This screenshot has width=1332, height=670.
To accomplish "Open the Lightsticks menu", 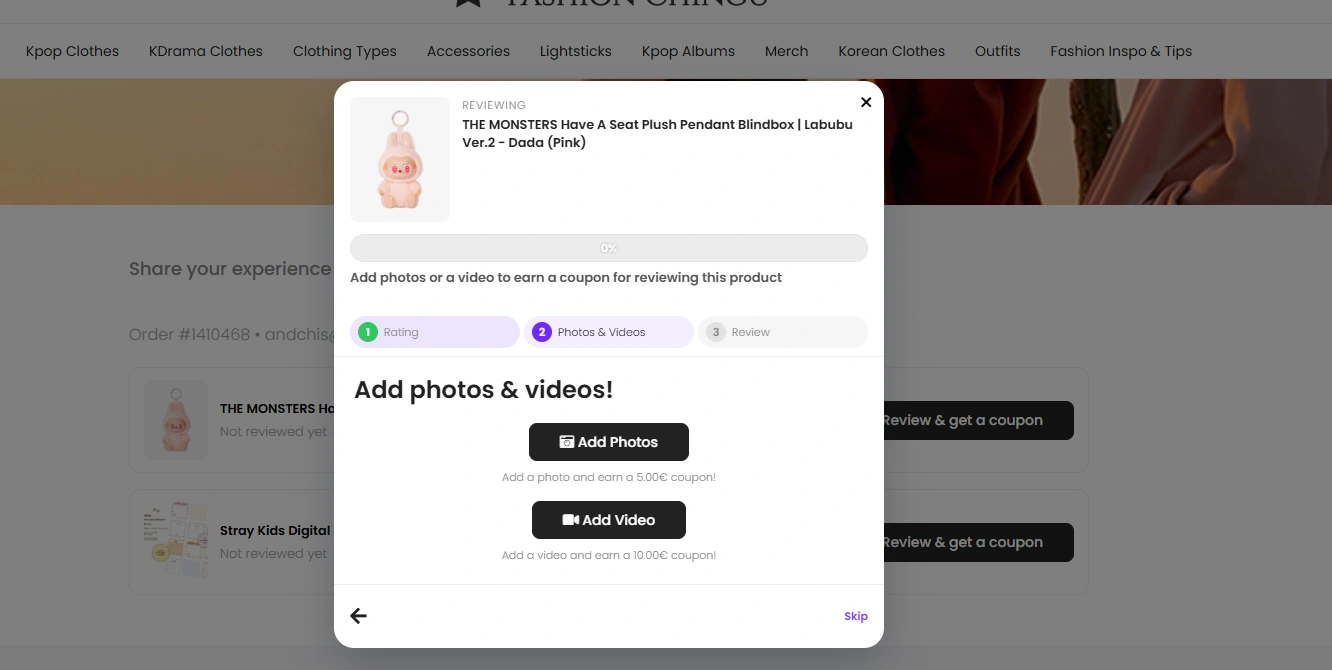I will point(576,51).
